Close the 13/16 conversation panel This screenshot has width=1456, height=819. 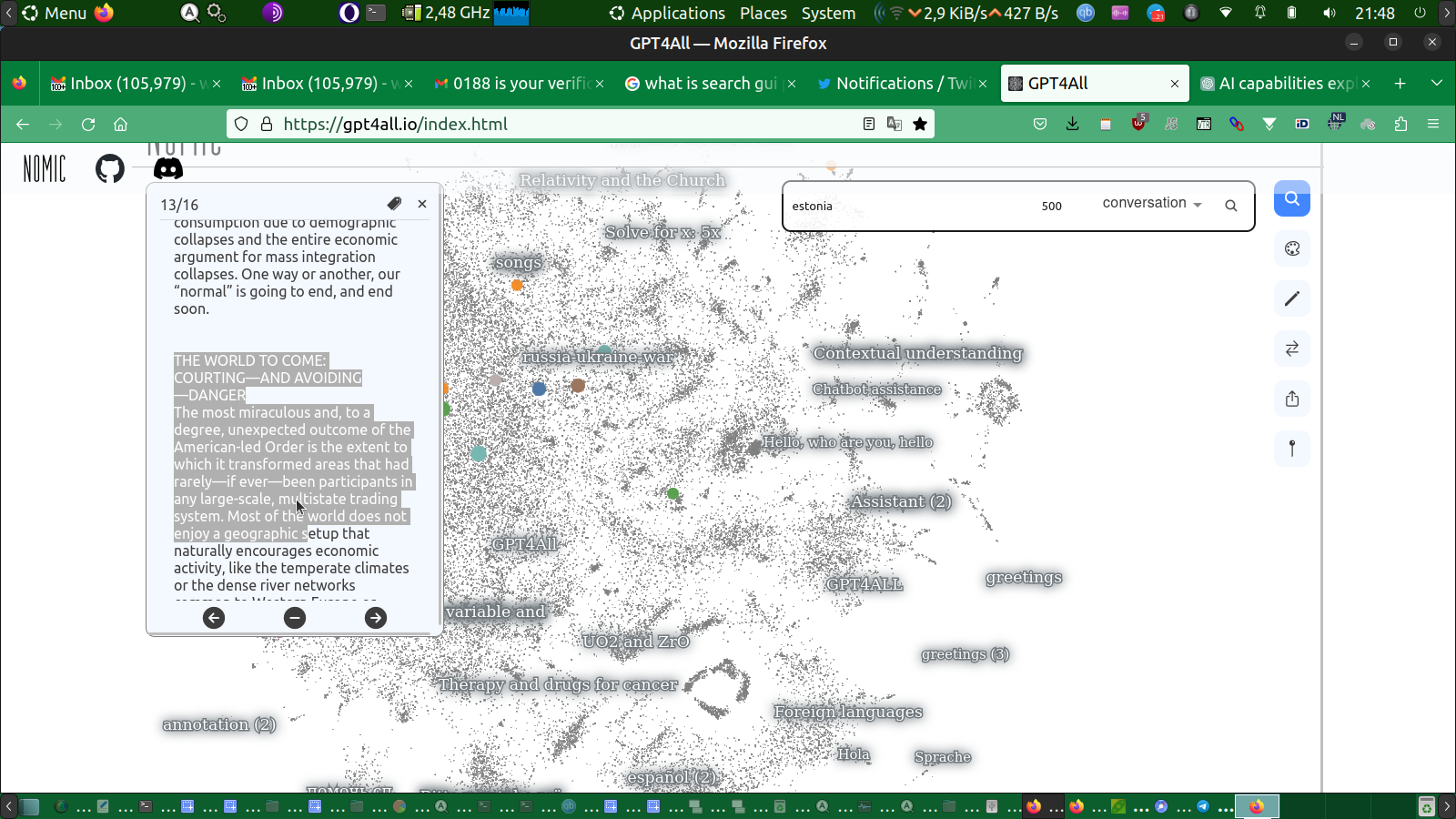(422, 204)
